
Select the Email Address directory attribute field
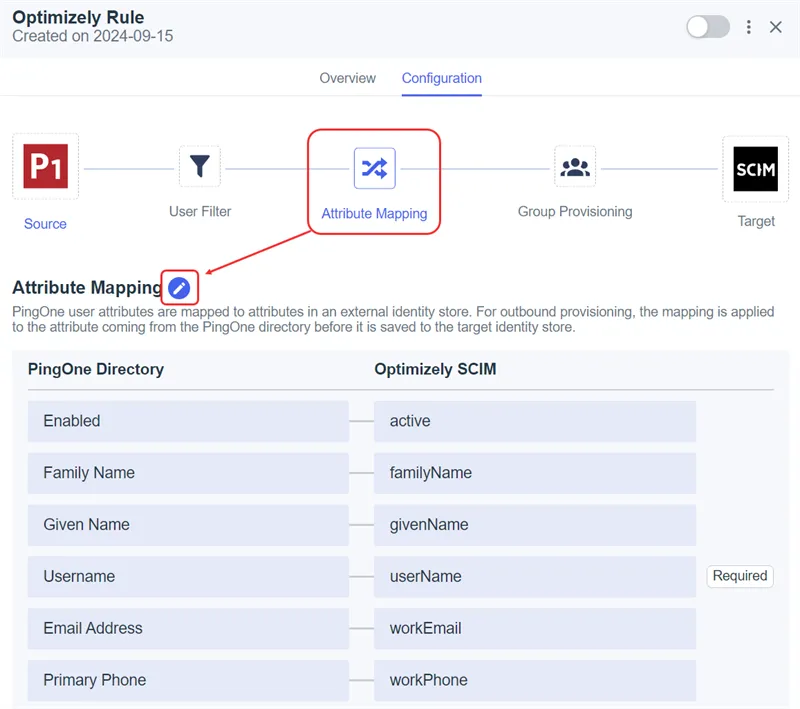[x=188, y=628]
